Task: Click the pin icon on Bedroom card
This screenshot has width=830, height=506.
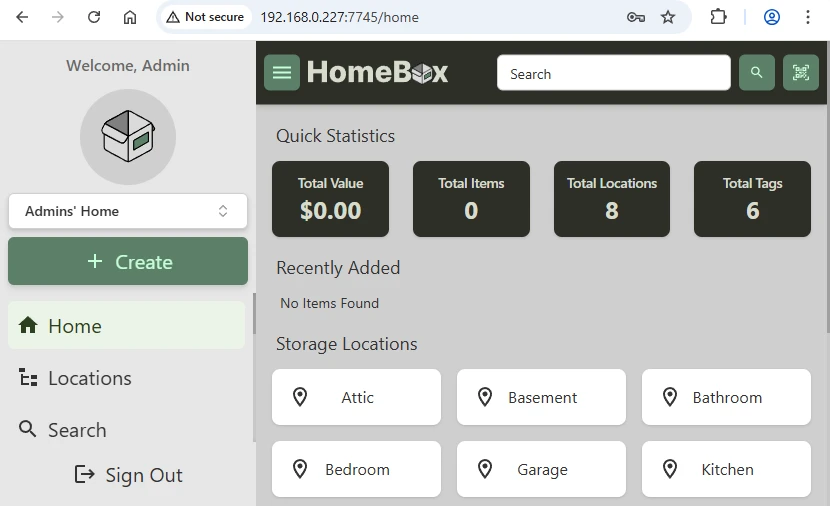Action: click(300, 469)
